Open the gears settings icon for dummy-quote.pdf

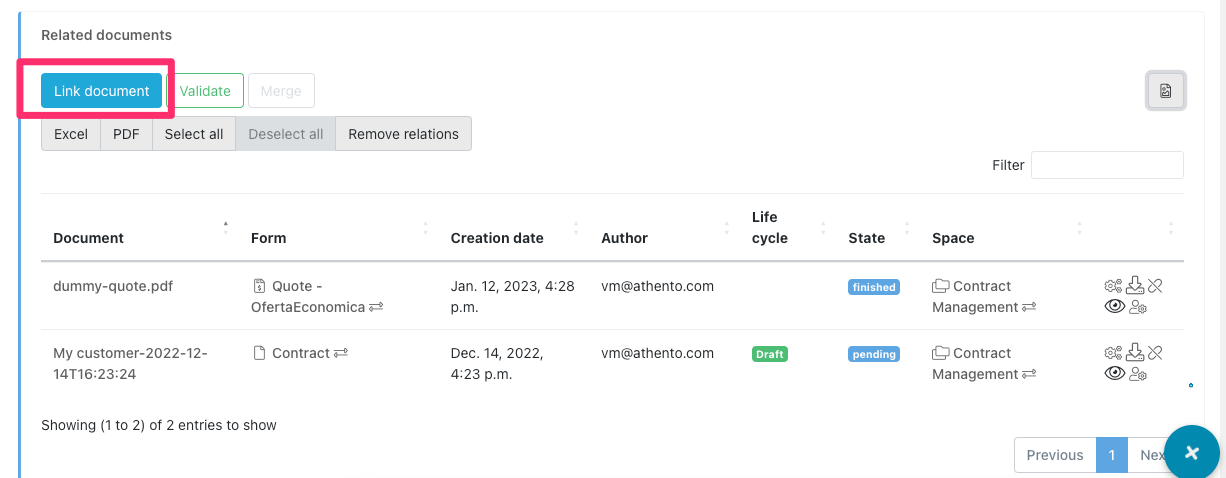(x=1113, y=286)
